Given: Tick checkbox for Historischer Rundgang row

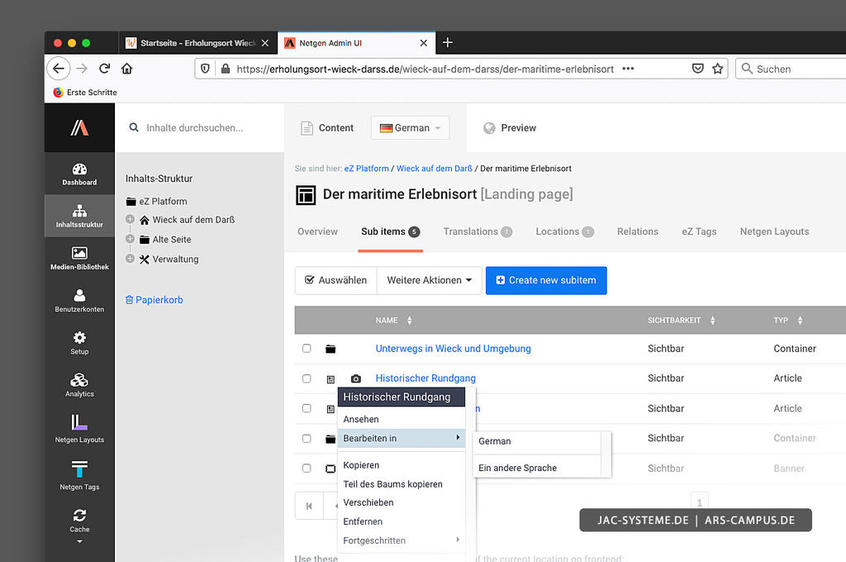Looking at the screenshot, I should tap(306, 378).
